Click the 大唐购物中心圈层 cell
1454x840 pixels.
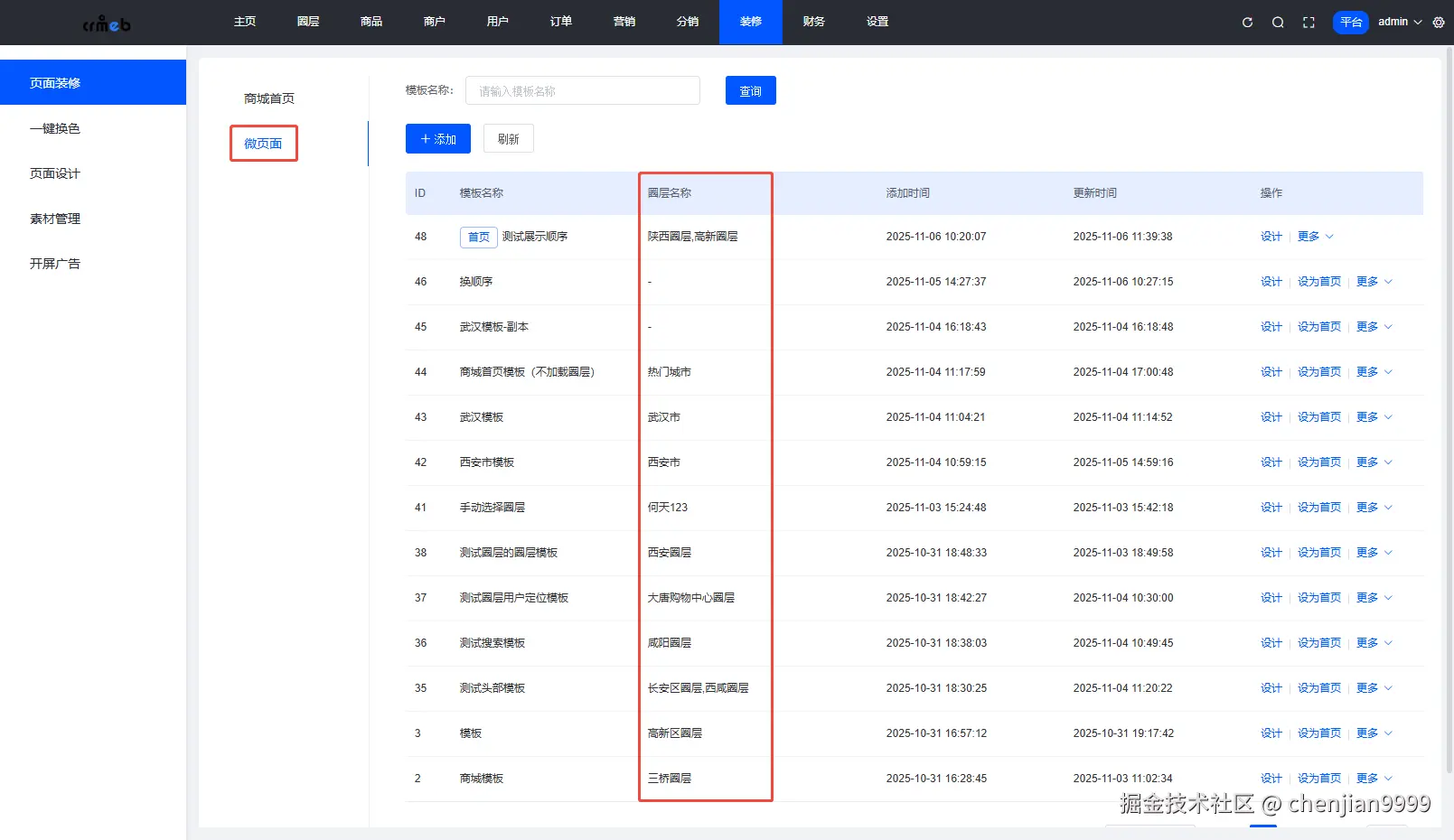tap(691, 598)
